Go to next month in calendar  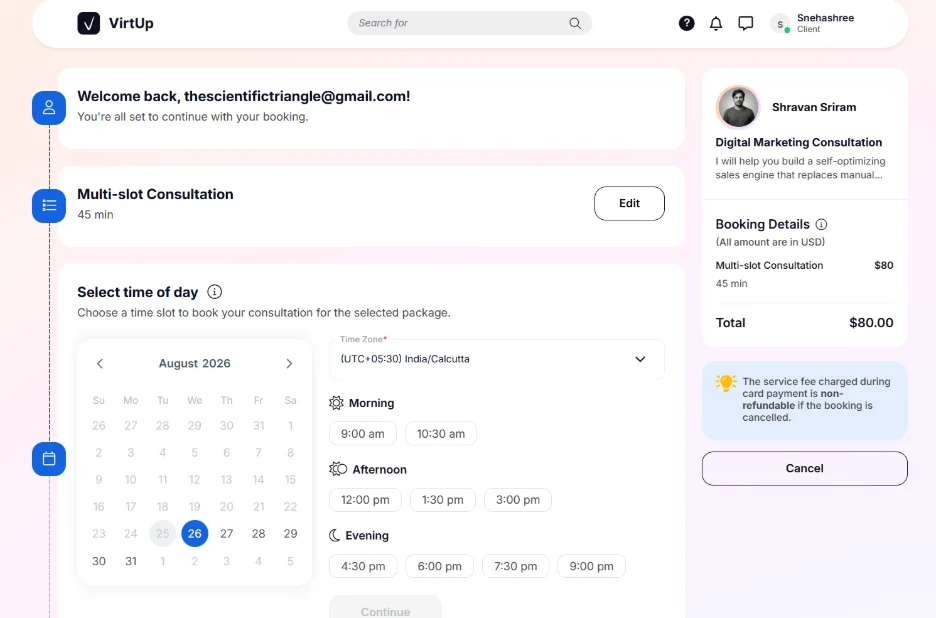click(289, 364)
